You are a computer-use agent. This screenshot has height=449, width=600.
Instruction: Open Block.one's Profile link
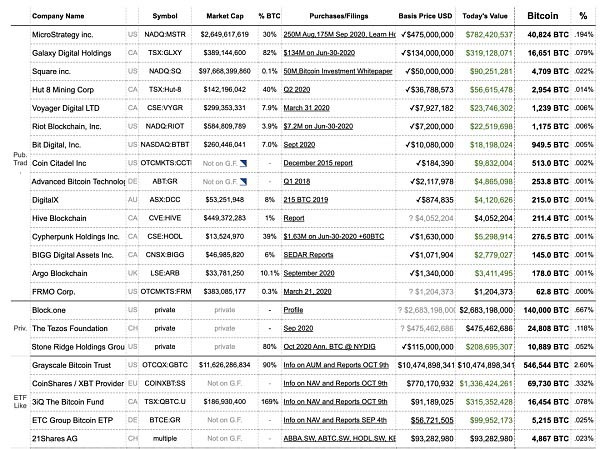293,310
